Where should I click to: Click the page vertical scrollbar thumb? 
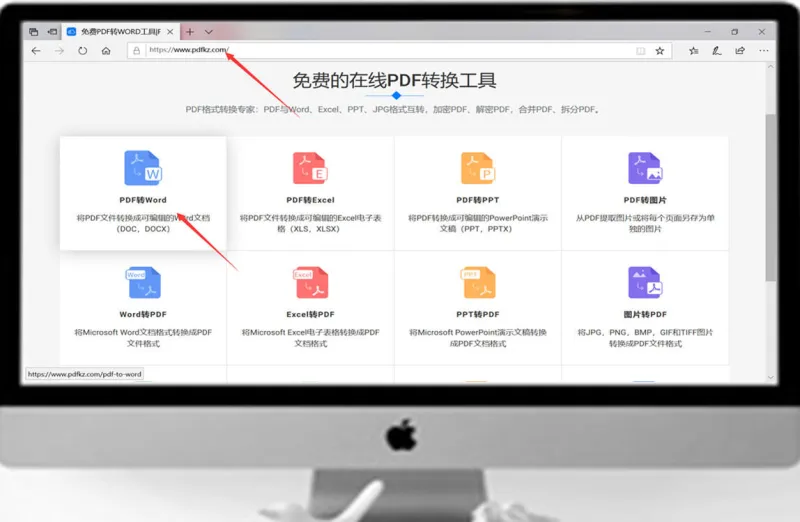click(770, 197)
